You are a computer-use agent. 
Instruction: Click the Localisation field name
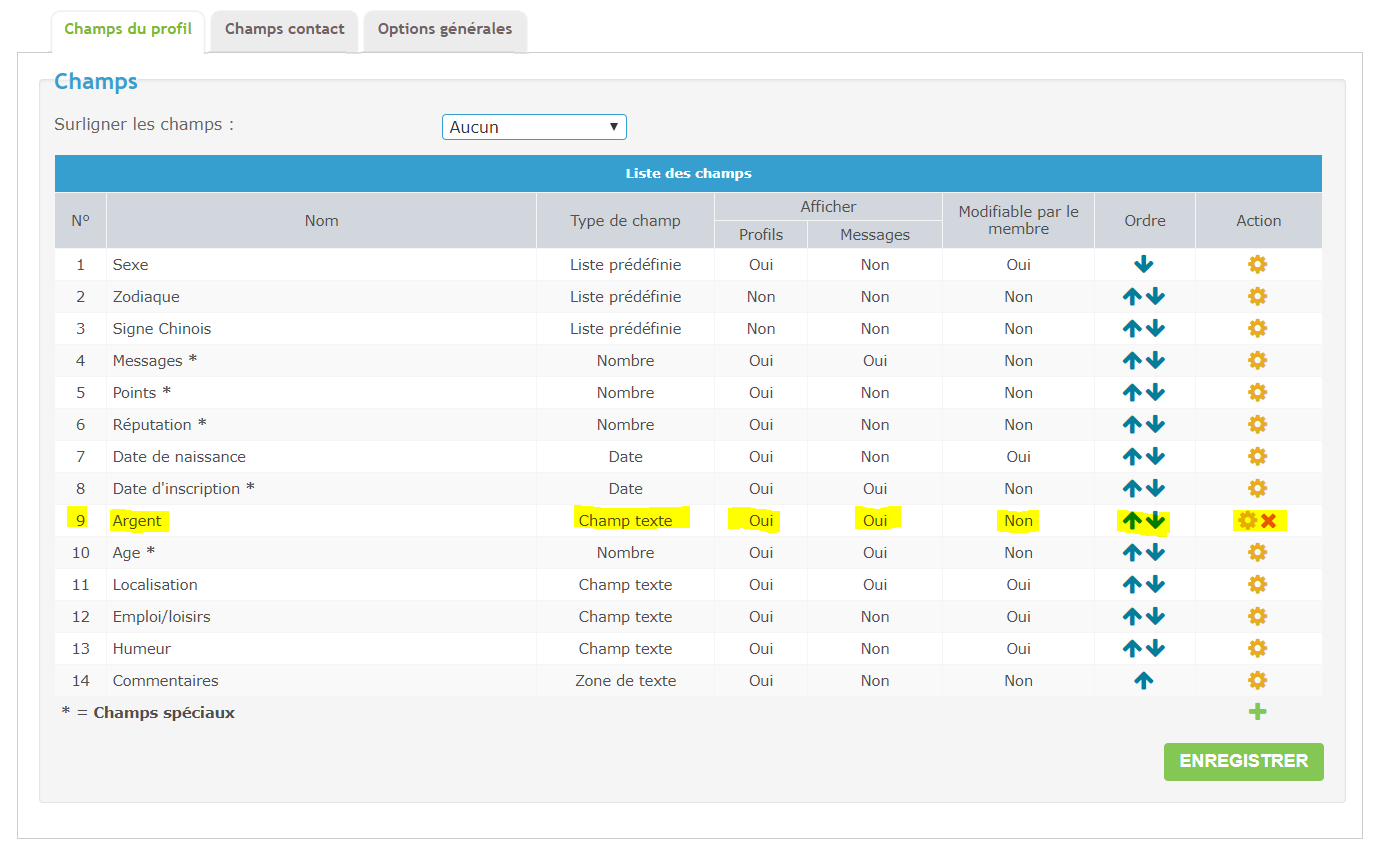[155, 585]
